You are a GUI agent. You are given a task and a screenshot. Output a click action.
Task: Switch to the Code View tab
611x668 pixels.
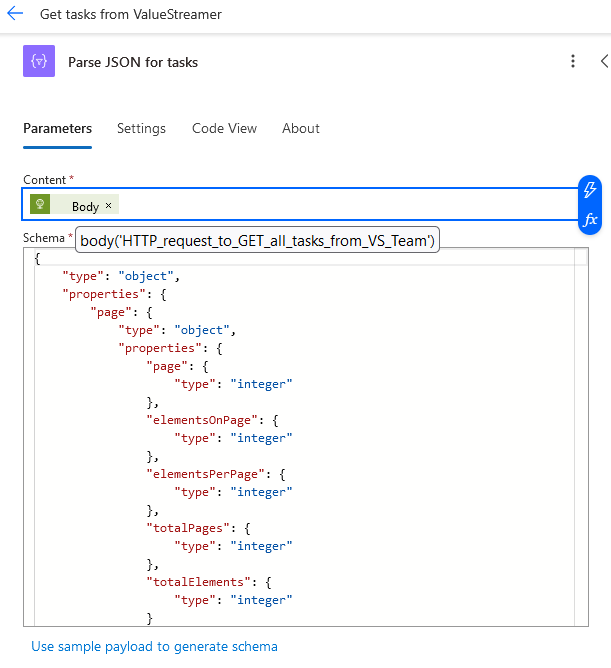(x=224, y=128)
